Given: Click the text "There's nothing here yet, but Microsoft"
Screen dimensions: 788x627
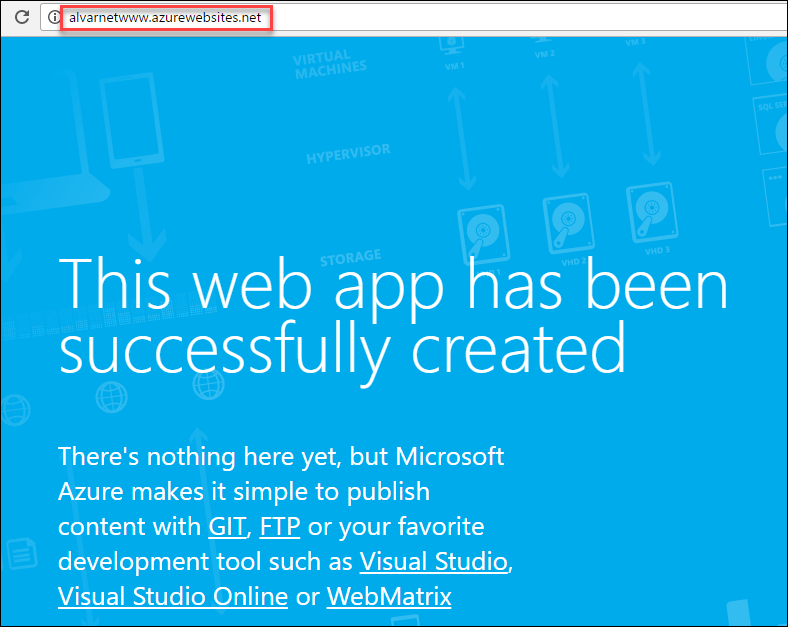Looking at the screenshot, I should point(281,456).
